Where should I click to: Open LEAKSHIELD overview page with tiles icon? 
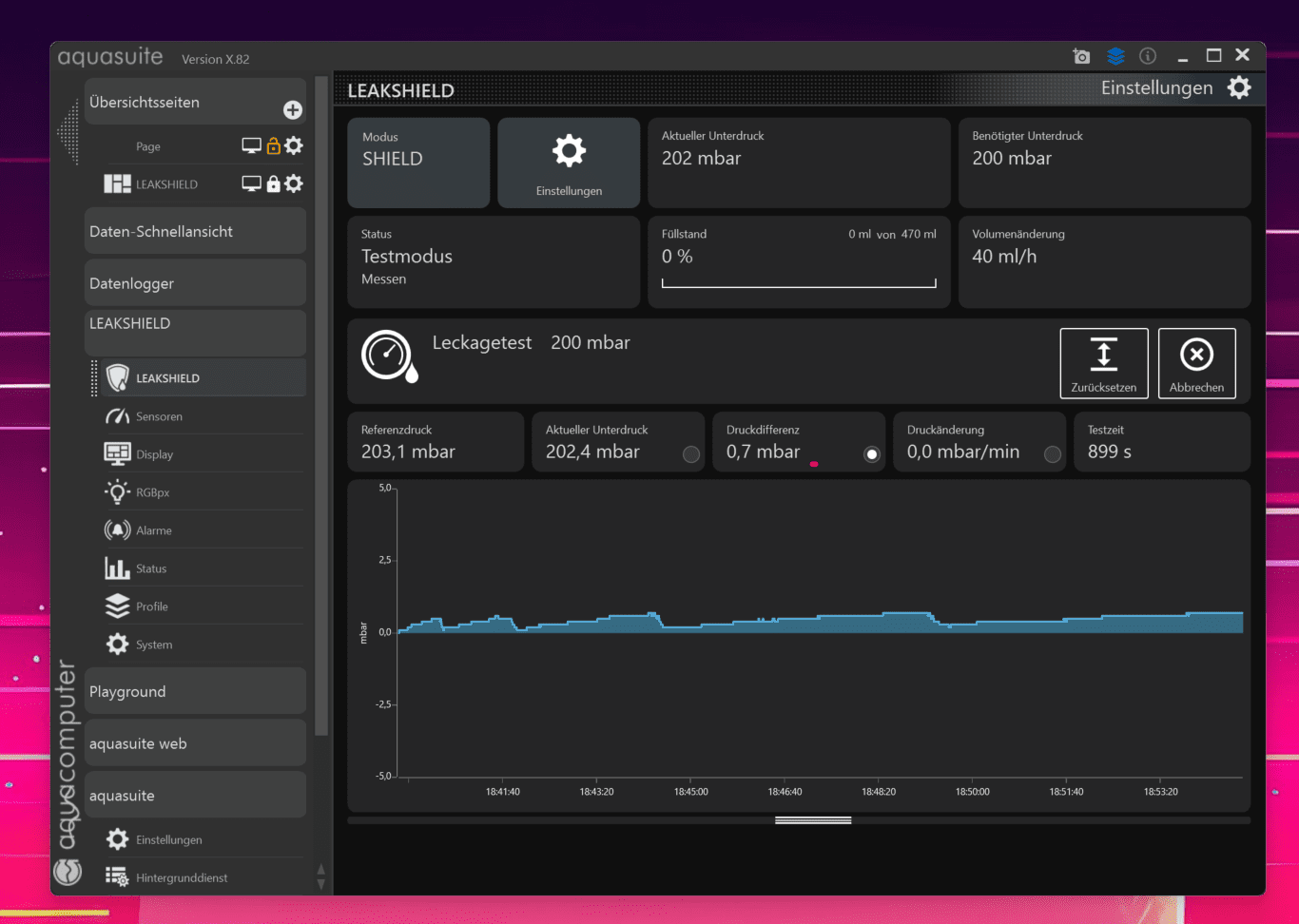click(x=117, y=183)
